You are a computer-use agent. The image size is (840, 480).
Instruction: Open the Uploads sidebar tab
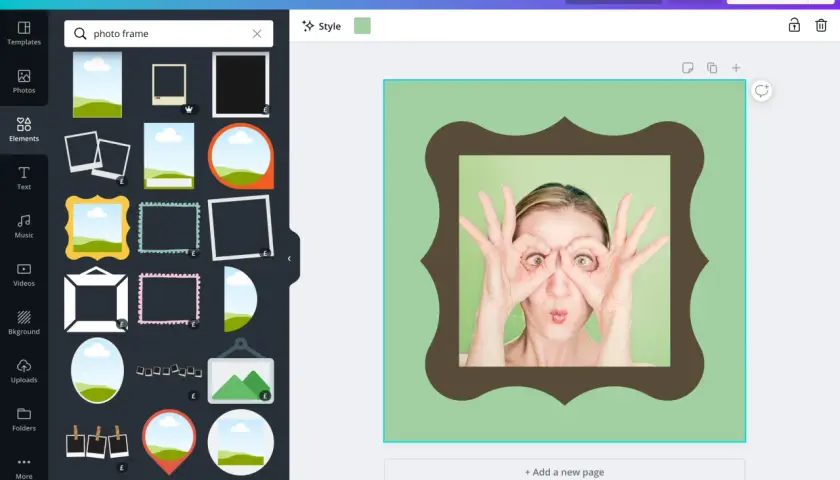click(24, 371)
